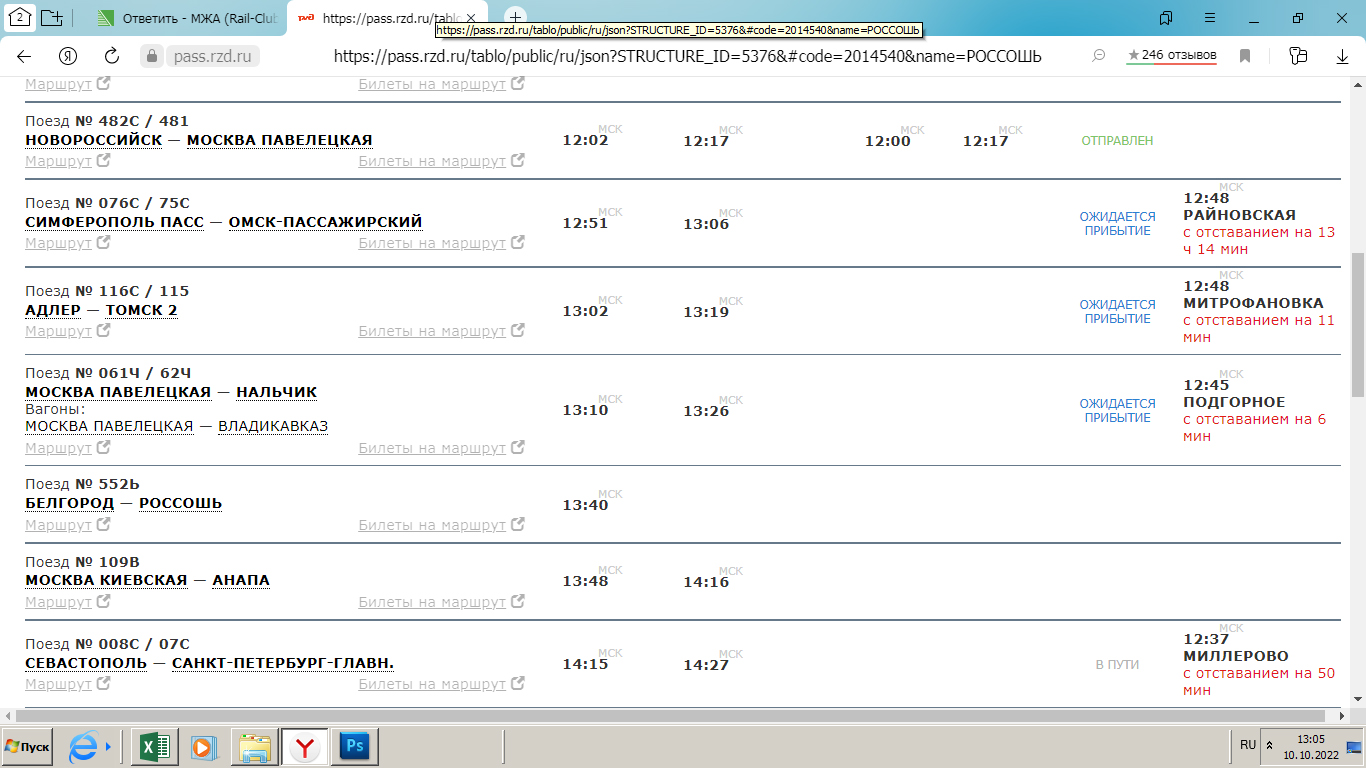Screen dimensions: 1366x768
Task: Open Yandex home via the Я icon
Action: [x=68, y=57]
